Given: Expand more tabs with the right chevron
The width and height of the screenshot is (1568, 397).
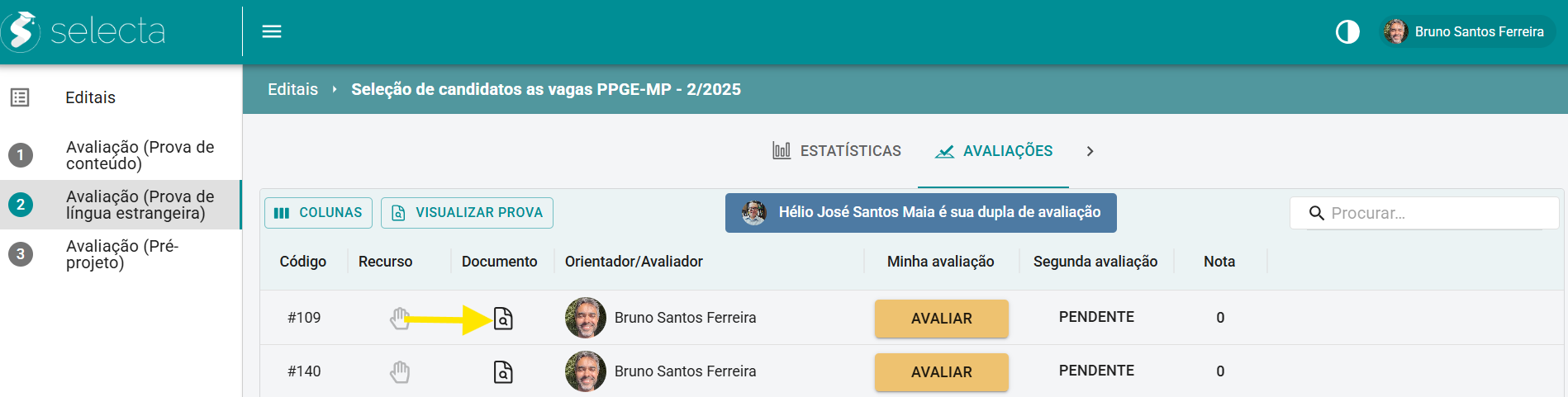Looking at the screenshot, I should pyautogui.click(x=1090, y=151).
